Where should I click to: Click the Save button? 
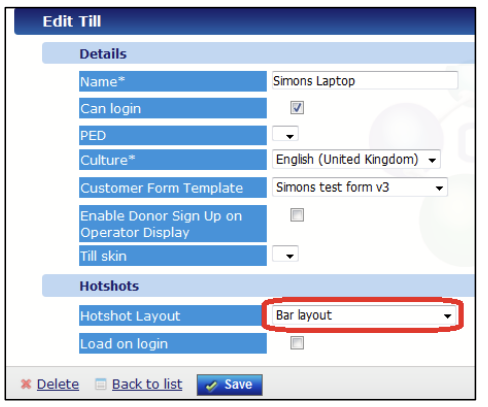click(230, 385)
